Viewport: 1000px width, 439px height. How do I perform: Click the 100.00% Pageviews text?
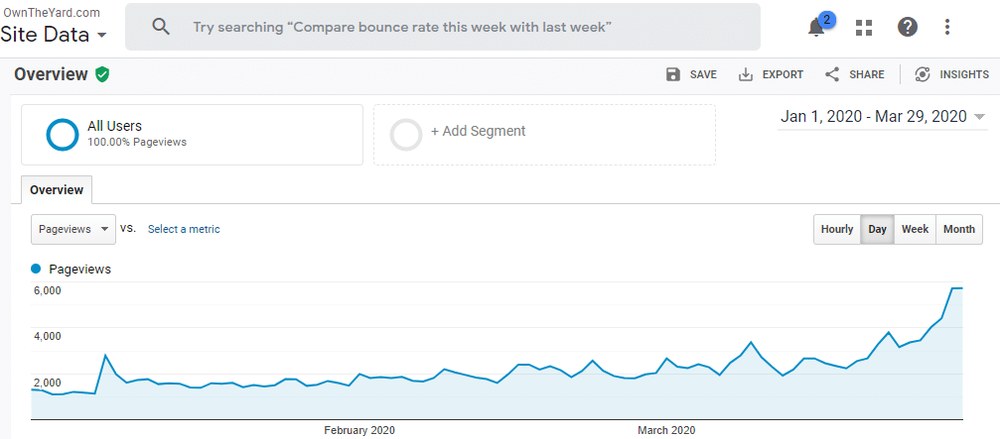tap(137, 142)
